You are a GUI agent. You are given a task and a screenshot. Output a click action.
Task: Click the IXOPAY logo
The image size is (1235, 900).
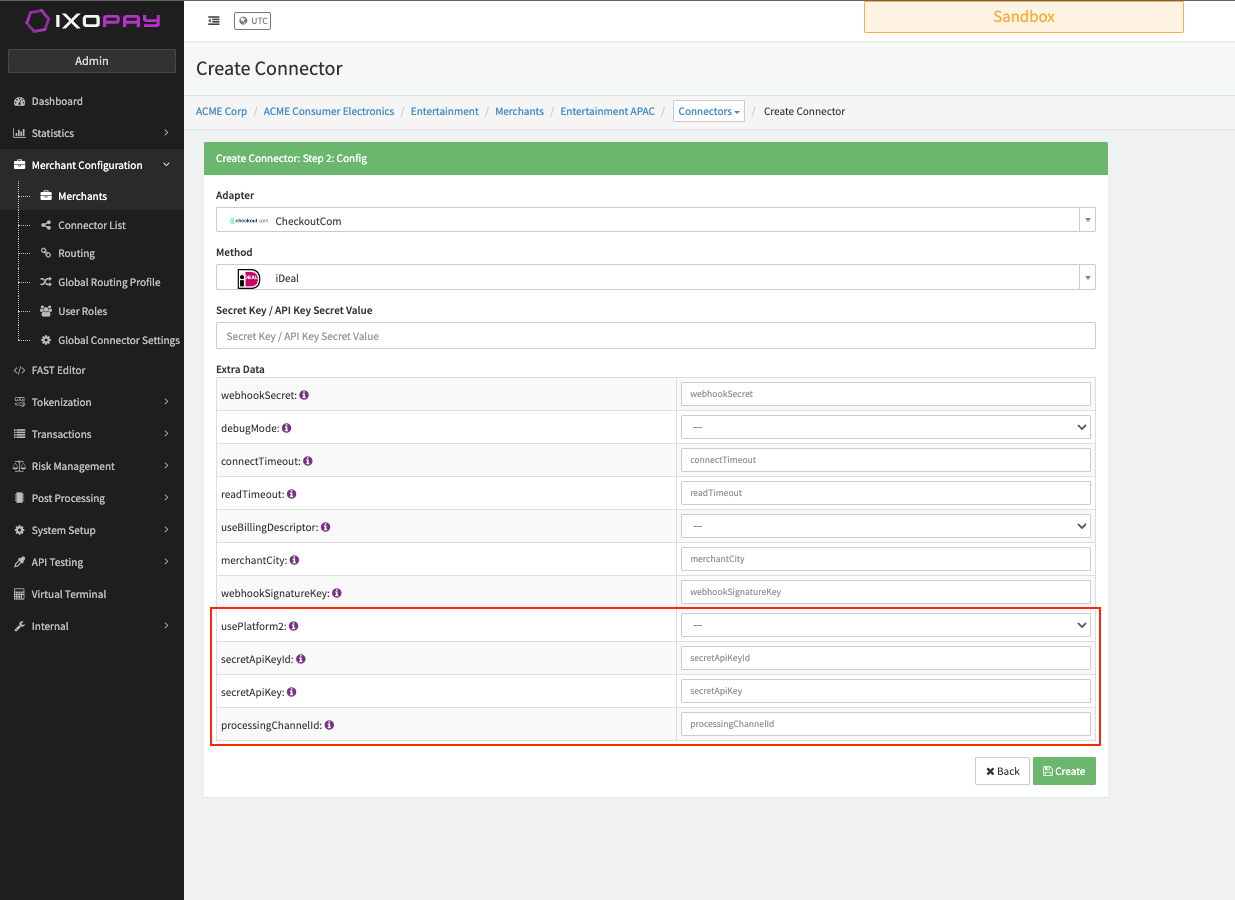[92, 21]
